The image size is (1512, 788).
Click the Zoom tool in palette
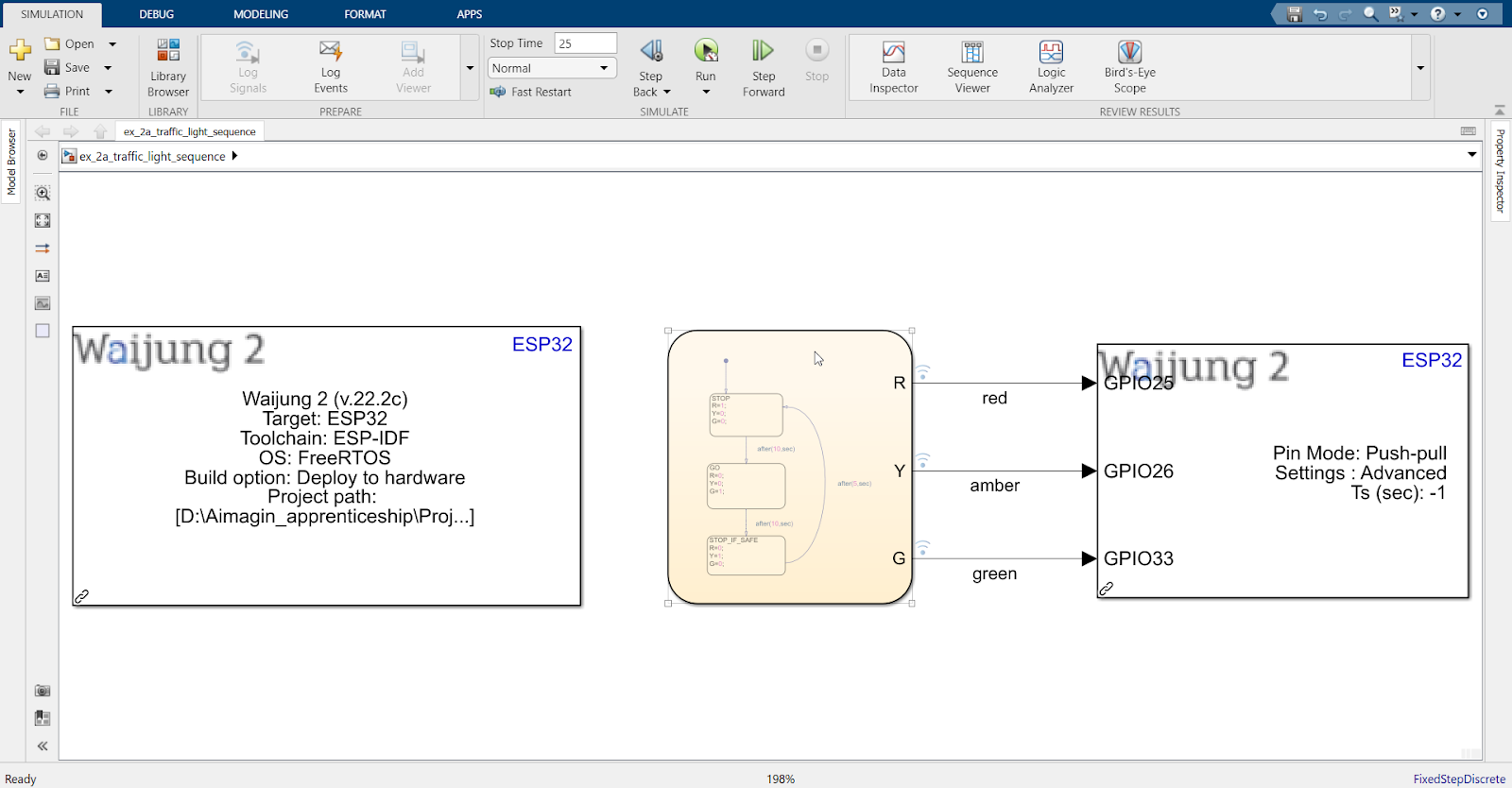coord(43,193)
